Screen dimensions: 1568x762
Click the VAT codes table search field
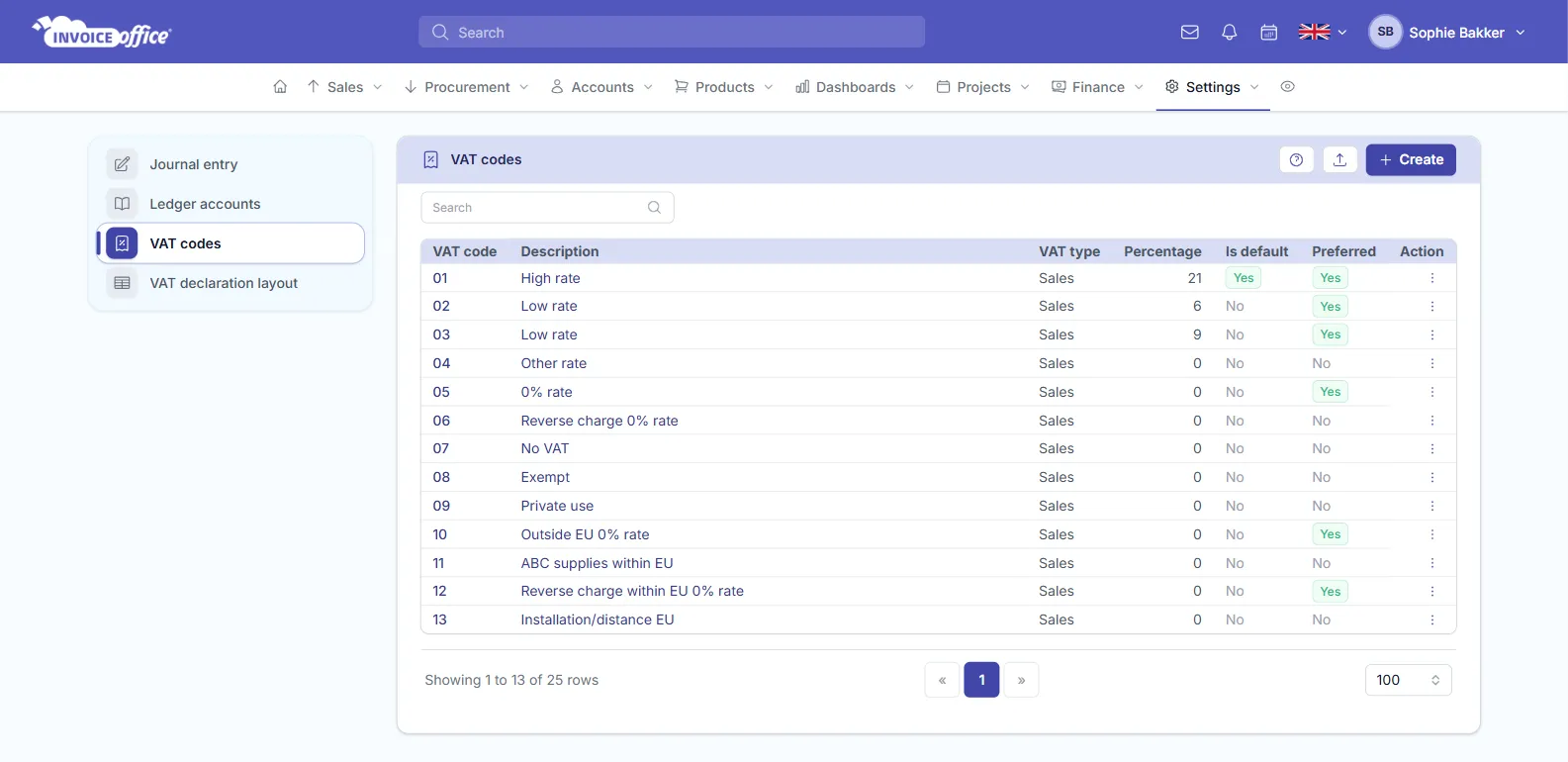click(x=547, y=208)
